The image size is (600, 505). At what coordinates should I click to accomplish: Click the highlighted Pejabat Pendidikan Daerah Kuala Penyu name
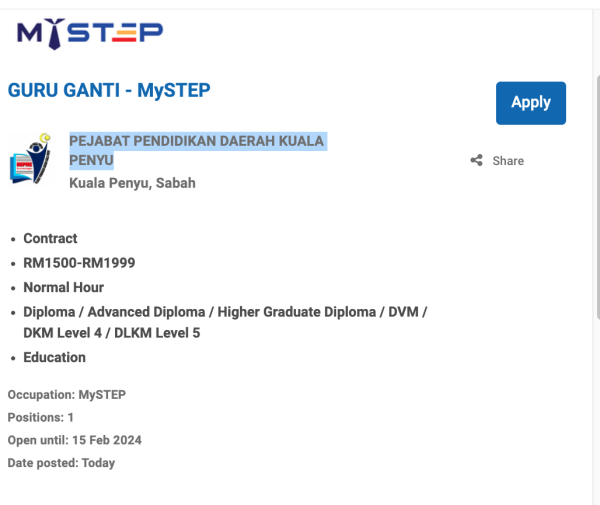click(196, 141)
